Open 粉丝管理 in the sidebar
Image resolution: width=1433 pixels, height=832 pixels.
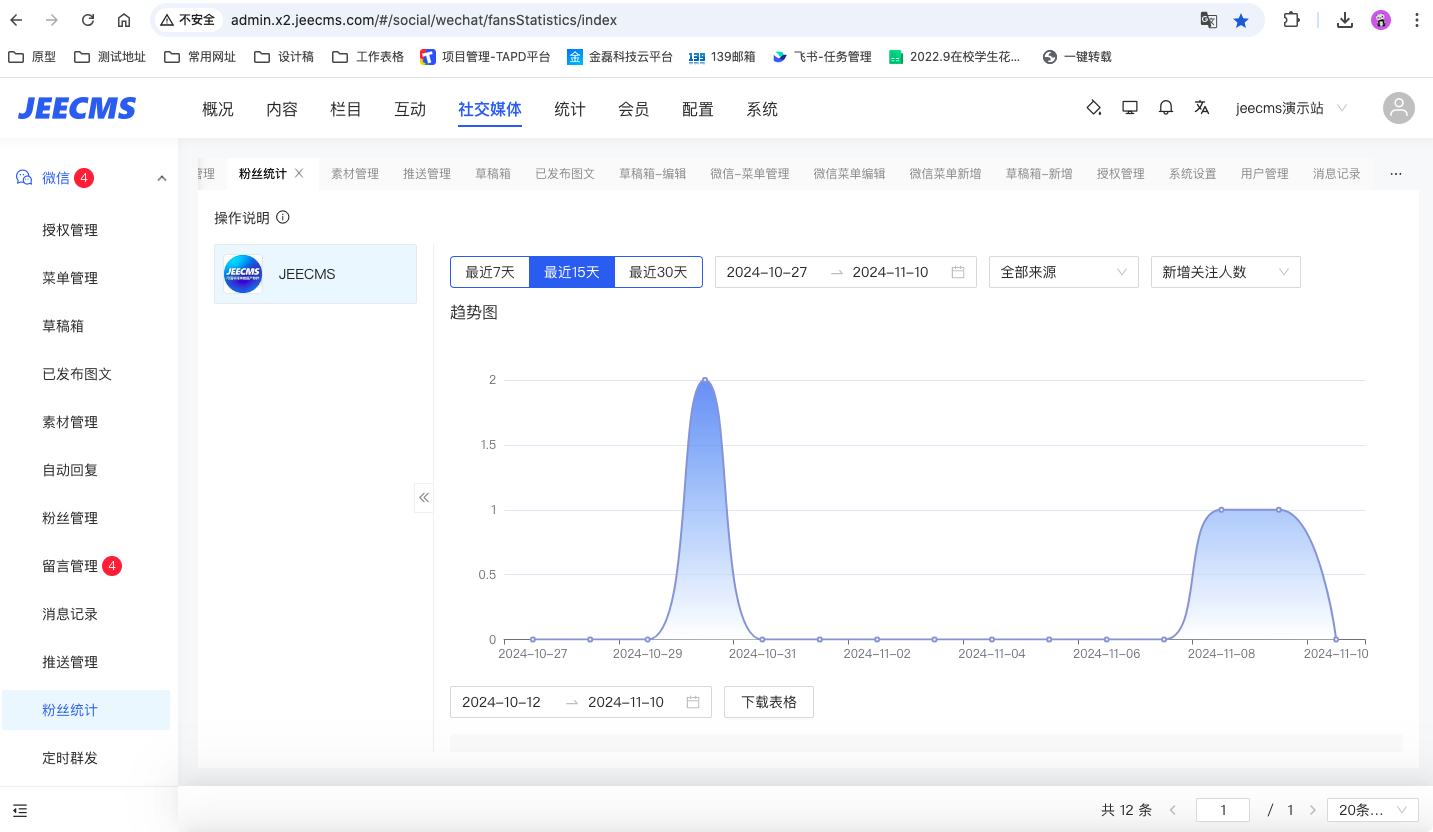click(70, 518)
